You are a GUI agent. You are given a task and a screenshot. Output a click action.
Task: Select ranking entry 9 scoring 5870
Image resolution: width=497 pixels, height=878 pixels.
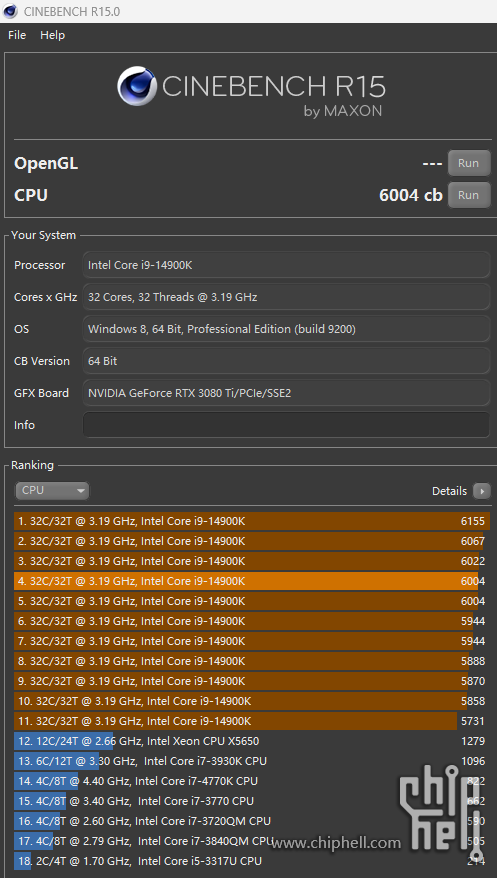(252, 681)
